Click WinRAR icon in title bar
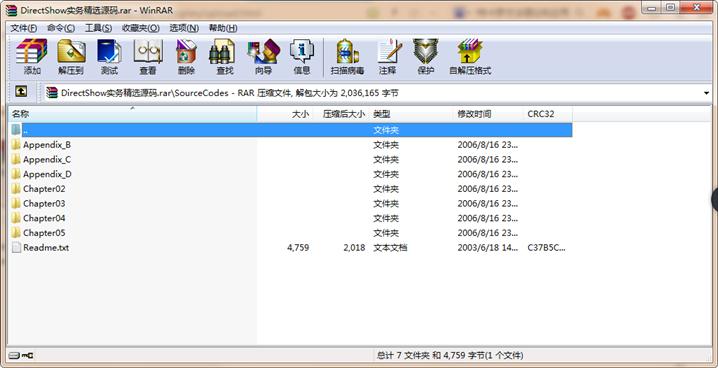The width and height of the screenshot is (718, 368). pos(11,11)
